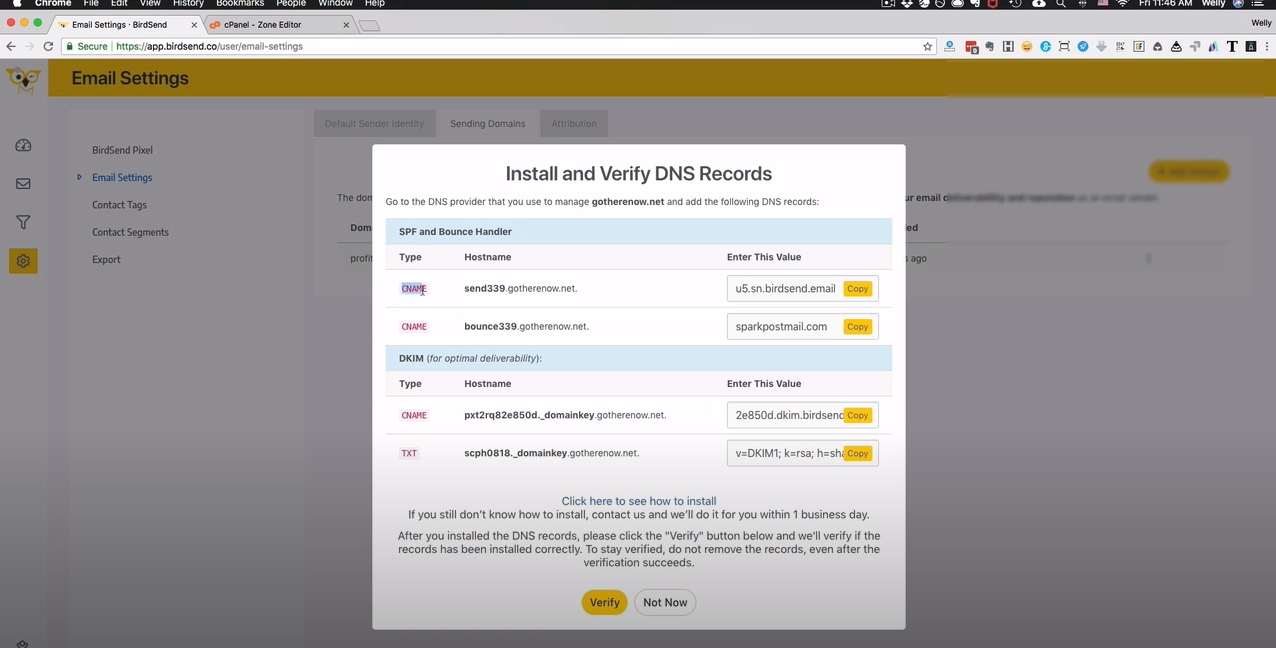Click the TXT record type label

409,453
